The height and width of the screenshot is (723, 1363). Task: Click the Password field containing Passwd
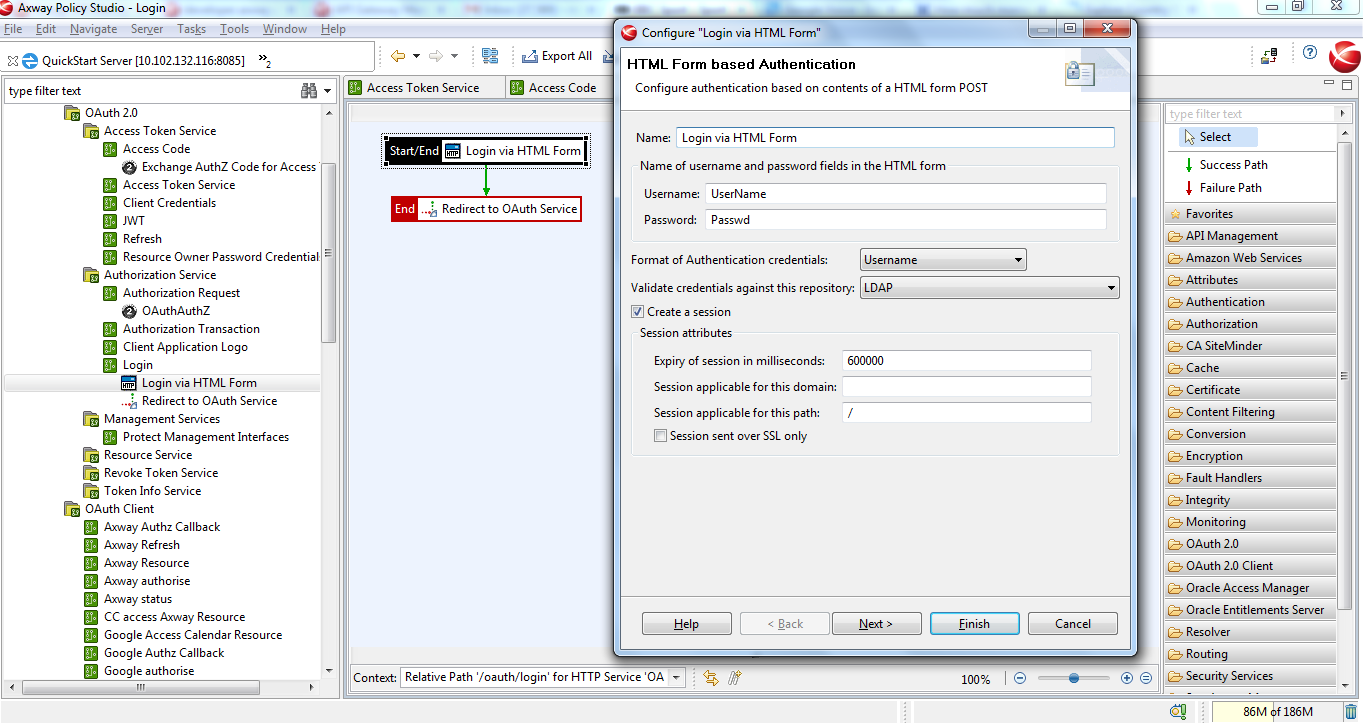click(x=906, y=220)
